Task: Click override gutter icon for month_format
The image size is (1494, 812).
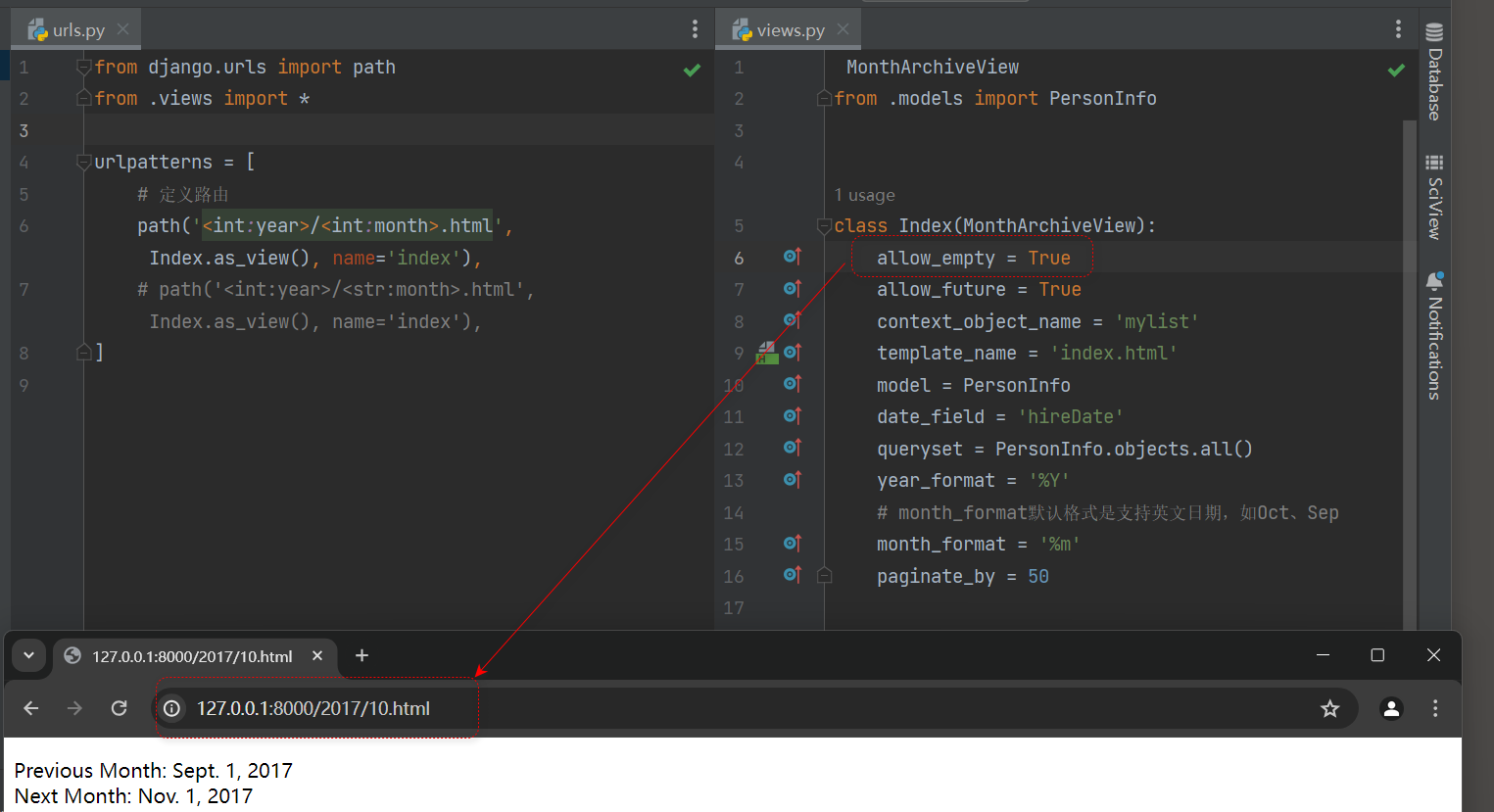Action: click(793, 544)
